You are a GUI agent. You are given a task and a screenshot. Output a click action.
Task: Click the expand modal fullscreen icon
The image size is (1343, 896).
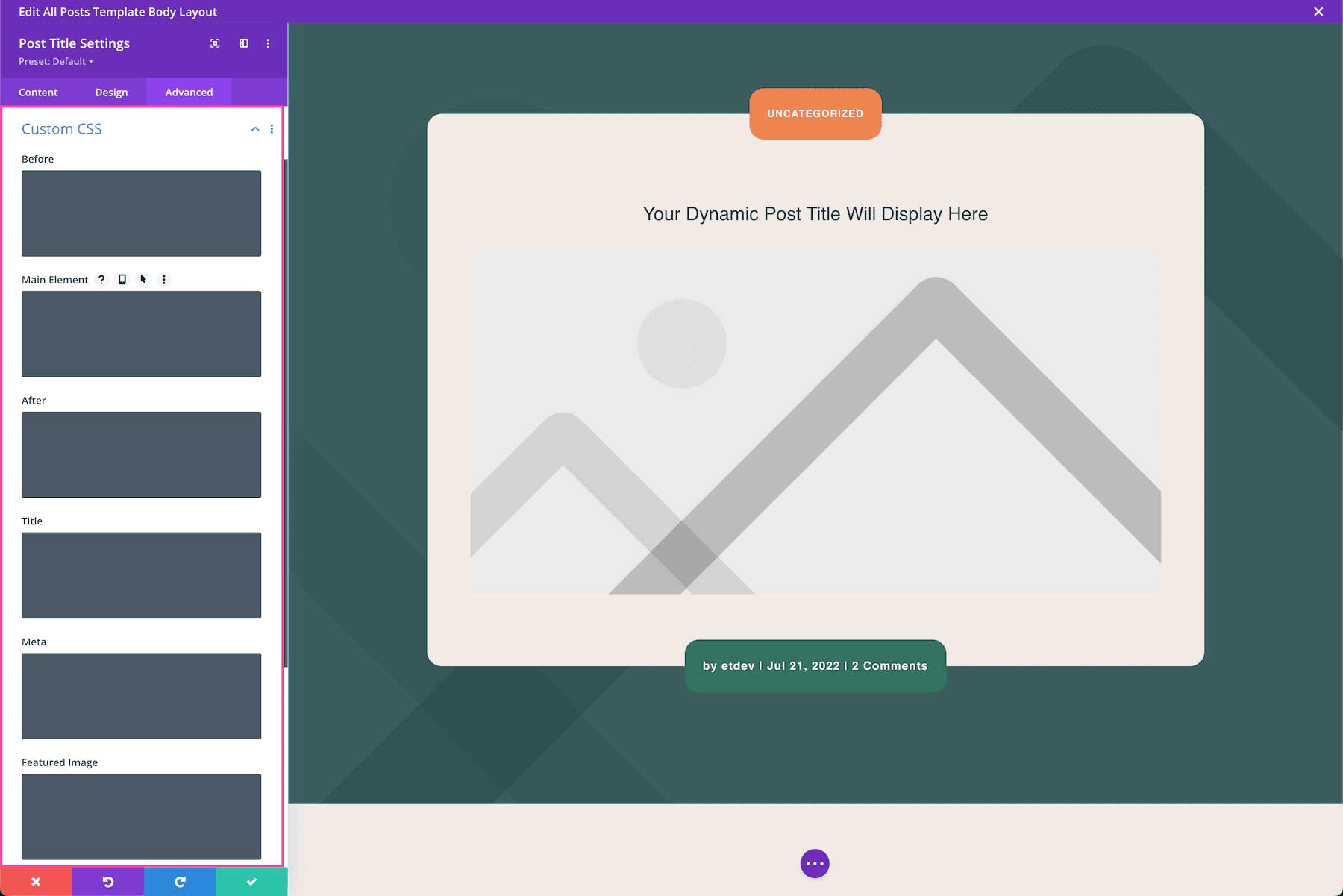click(215, 43)
